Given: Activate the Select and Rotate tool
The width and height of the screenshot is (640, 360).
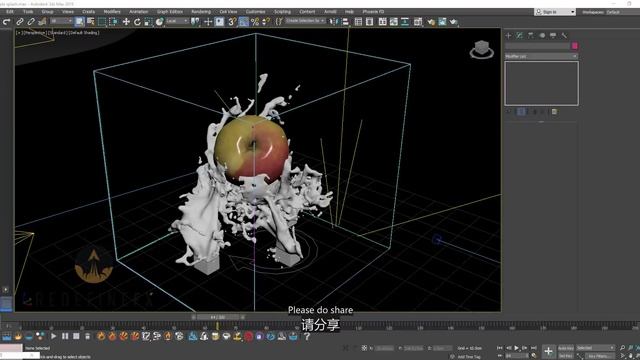Looking at the screenshot, I should click(137, 22).
